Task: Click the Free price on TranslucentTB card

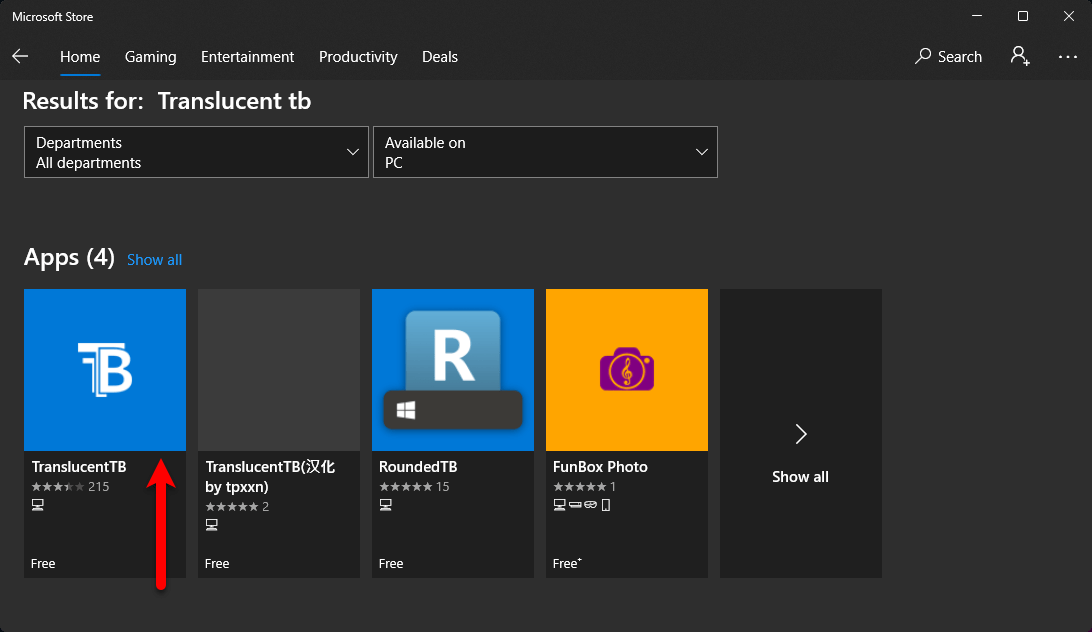Action: point(43,564)
